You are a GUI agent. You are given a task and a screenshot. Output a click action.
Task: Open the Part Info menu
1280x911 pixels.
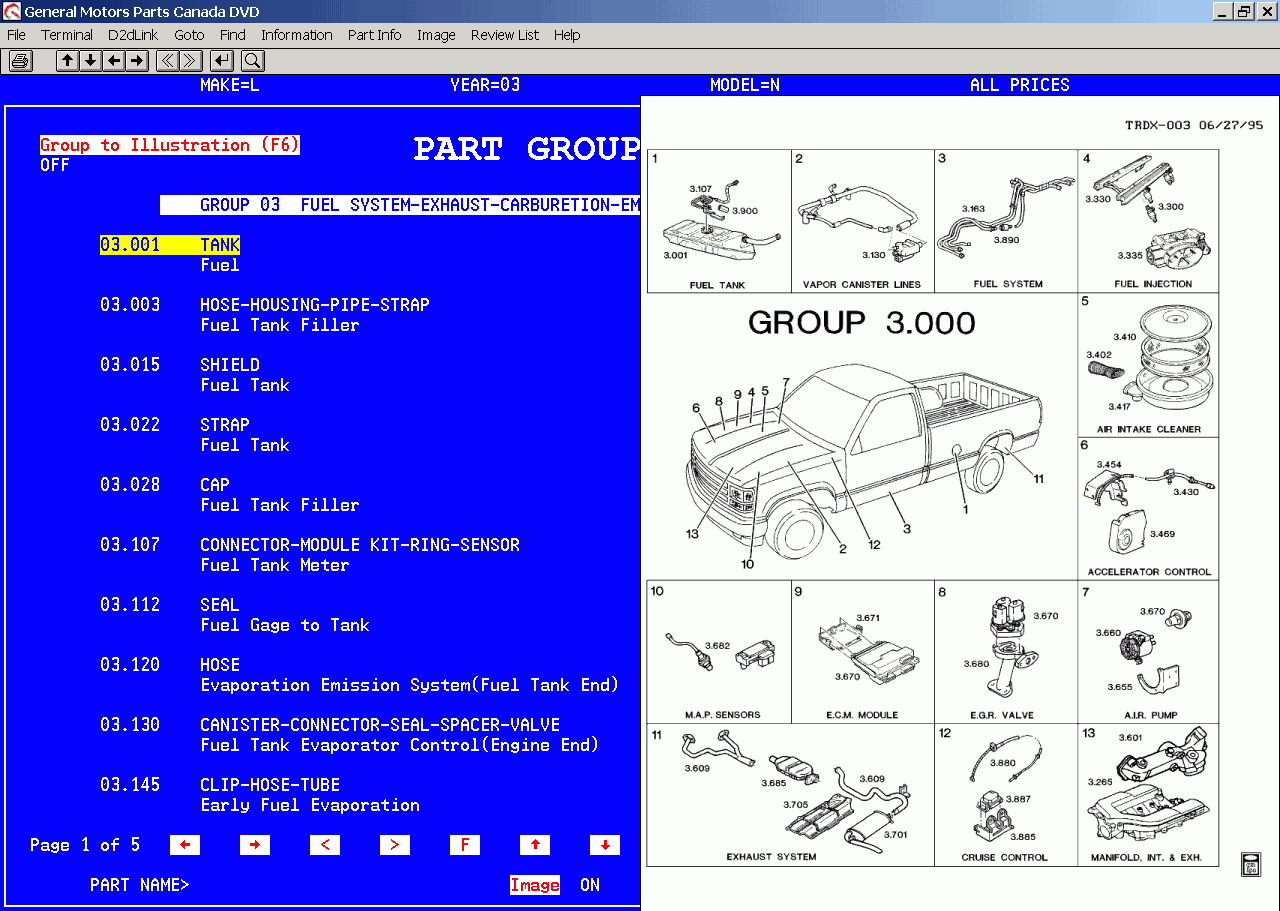point(375,35)
